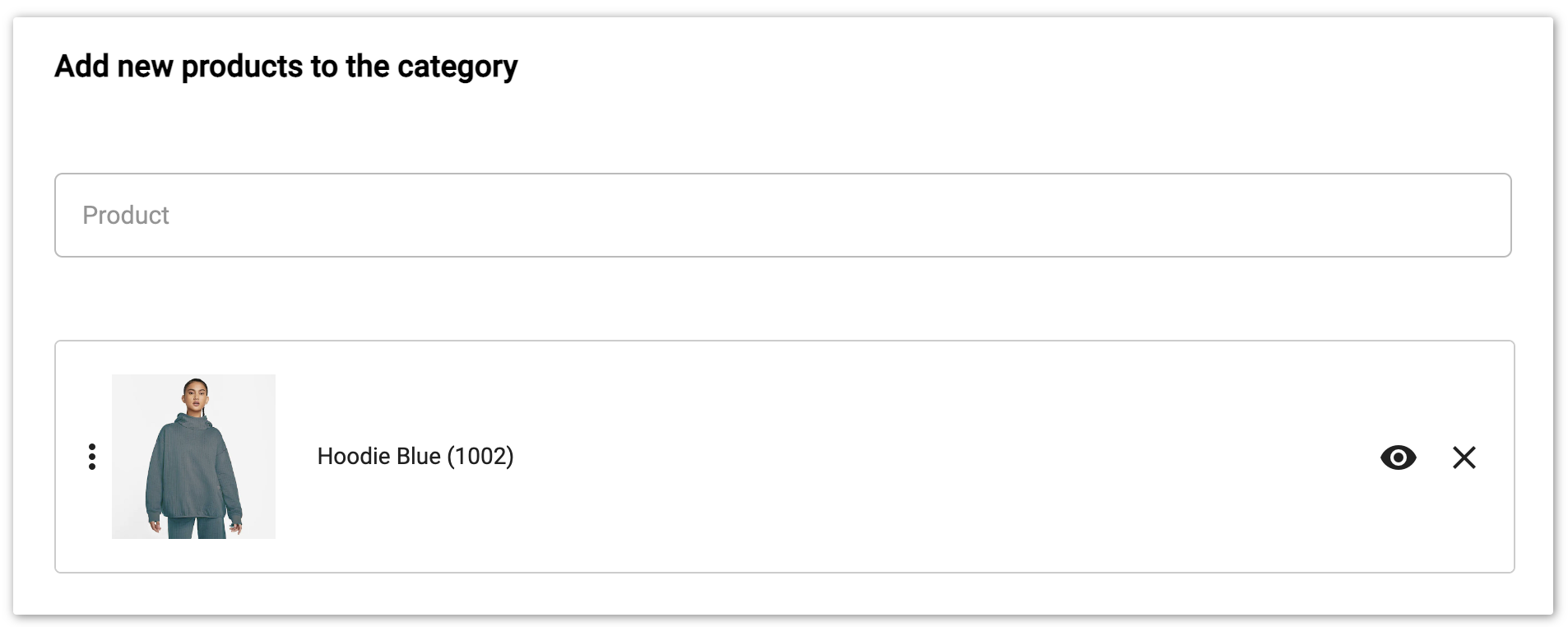Preview product 1002 via the eye icon
1568x627 pixels.
(1398, 457)
